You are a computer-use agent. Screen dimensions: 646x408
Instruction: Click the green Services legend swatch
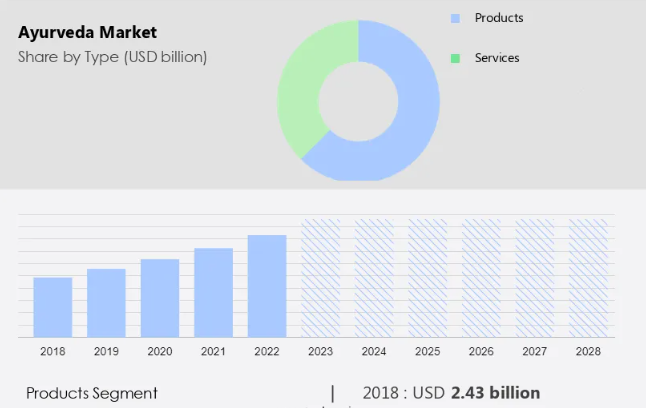[455, 58]
